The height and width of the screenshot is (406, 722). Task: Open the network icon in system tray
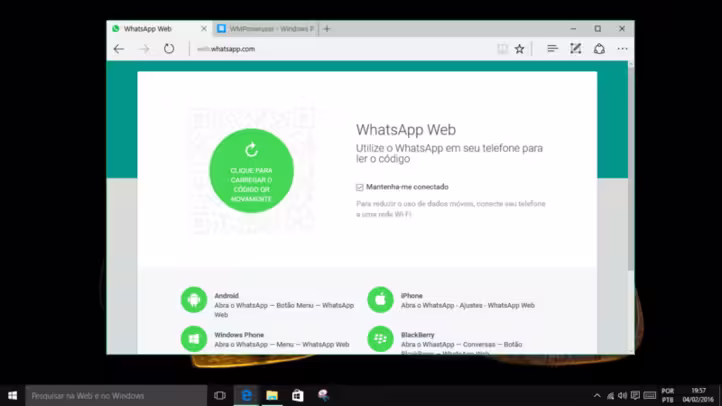click(610, 395)
